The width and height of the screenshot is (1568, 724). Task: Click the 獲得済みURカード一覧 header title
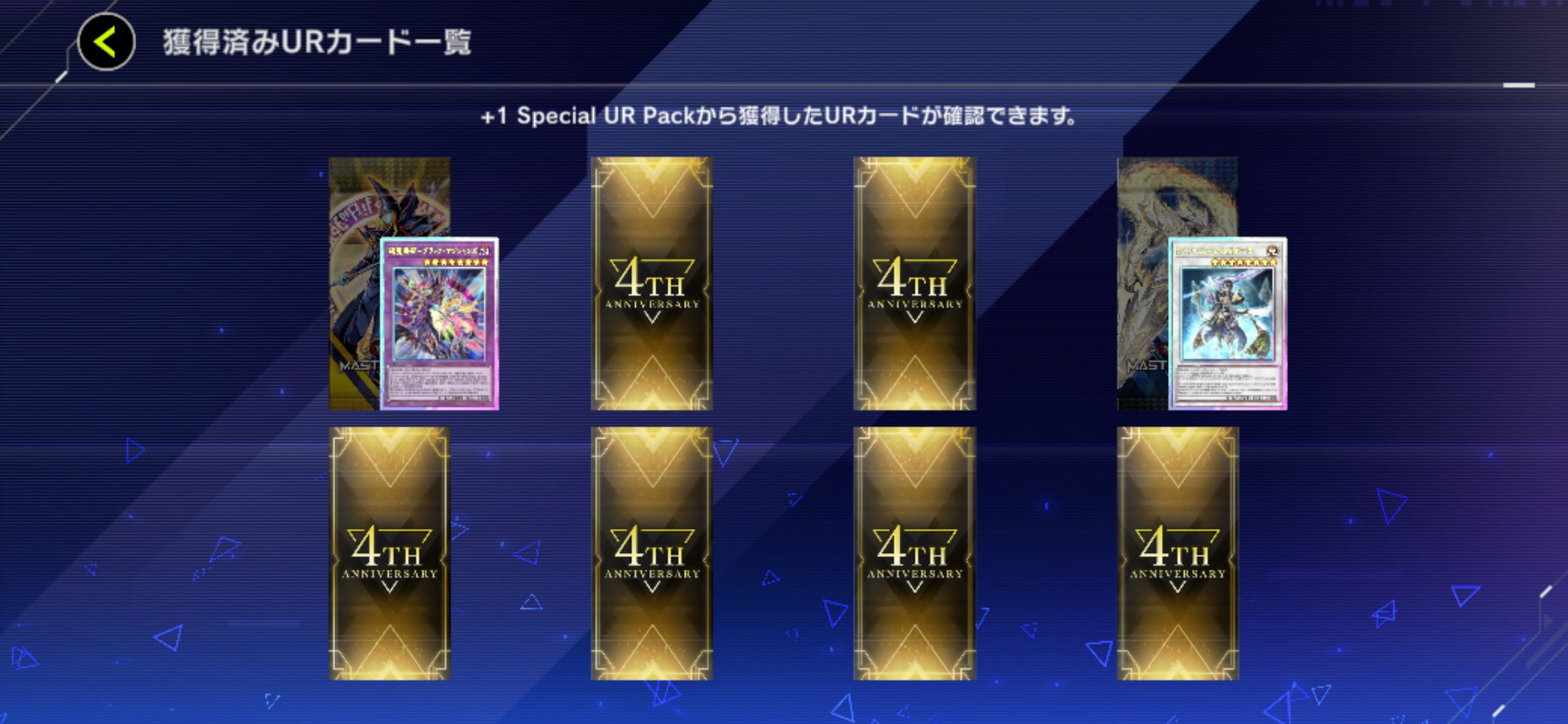(x=317, y=42)
